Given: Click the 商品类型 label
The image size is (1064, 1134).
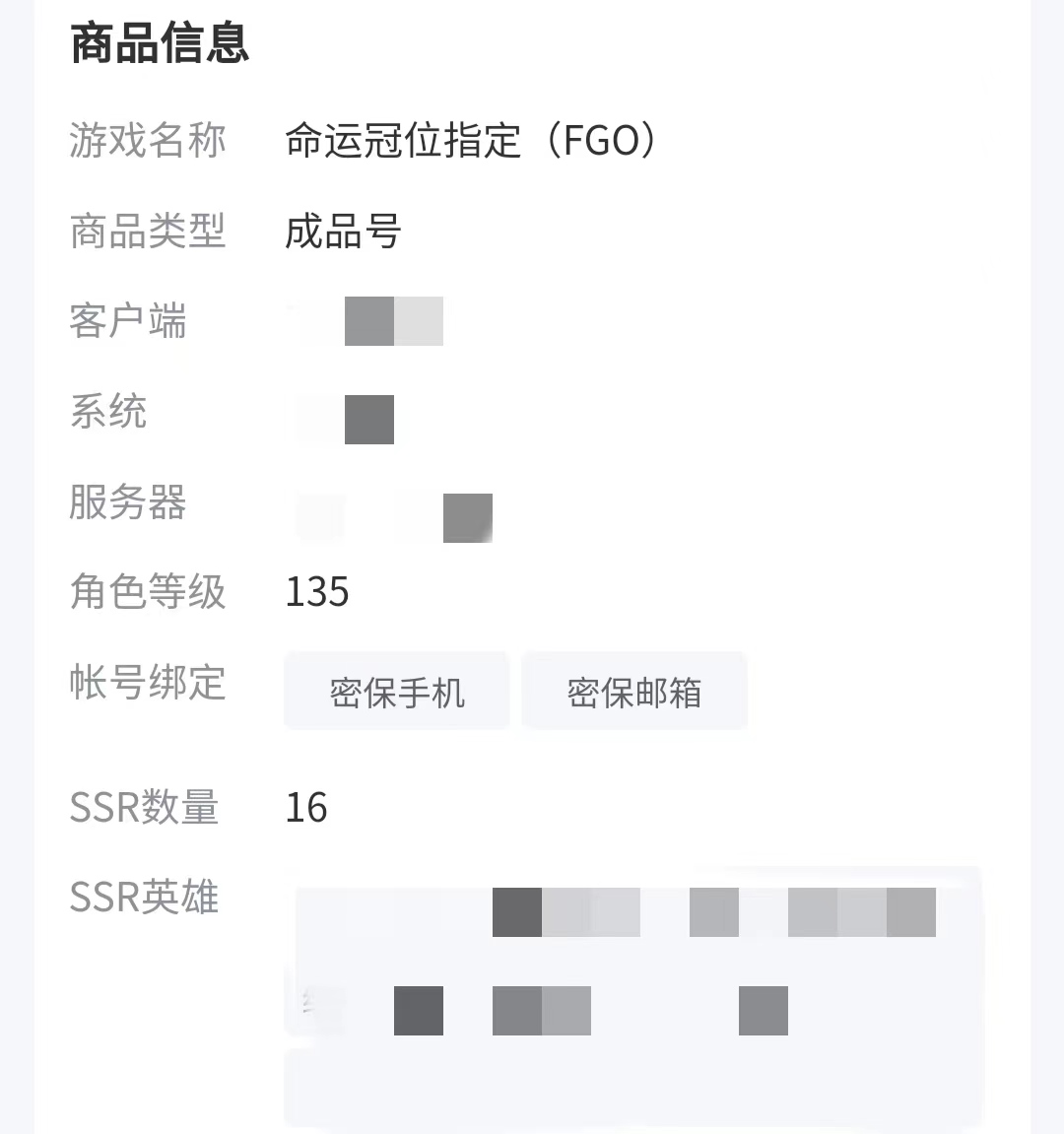Looking at the screenshot, I should tap(148, 232).
